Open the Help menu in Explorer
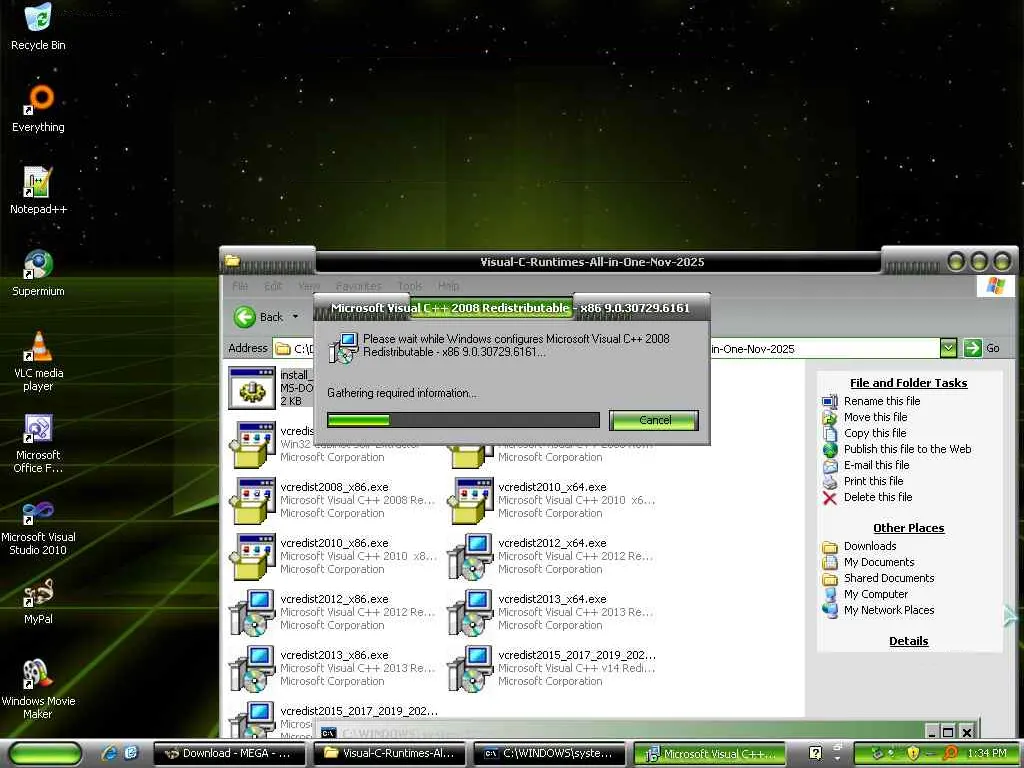1024x768 pixels. (448, 286)
